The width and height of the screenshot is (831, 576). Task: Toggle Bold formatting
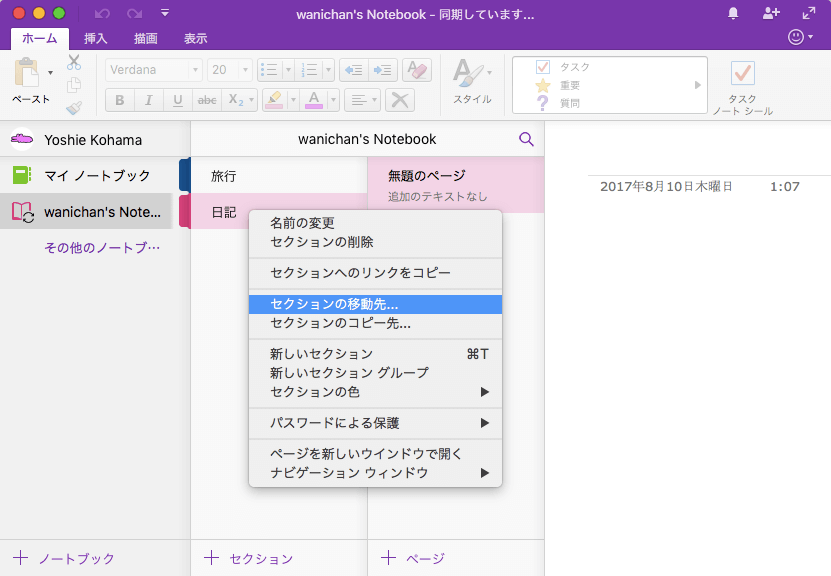click(x=120, y=100)
